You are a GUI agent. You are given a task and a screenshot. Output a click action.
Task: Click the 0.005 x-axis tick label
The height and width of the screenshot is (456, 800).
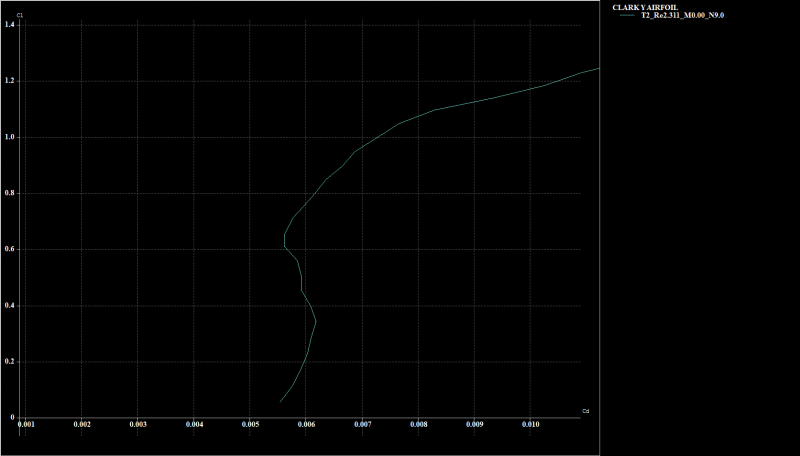pyautogui.click(x=250, y=425)
